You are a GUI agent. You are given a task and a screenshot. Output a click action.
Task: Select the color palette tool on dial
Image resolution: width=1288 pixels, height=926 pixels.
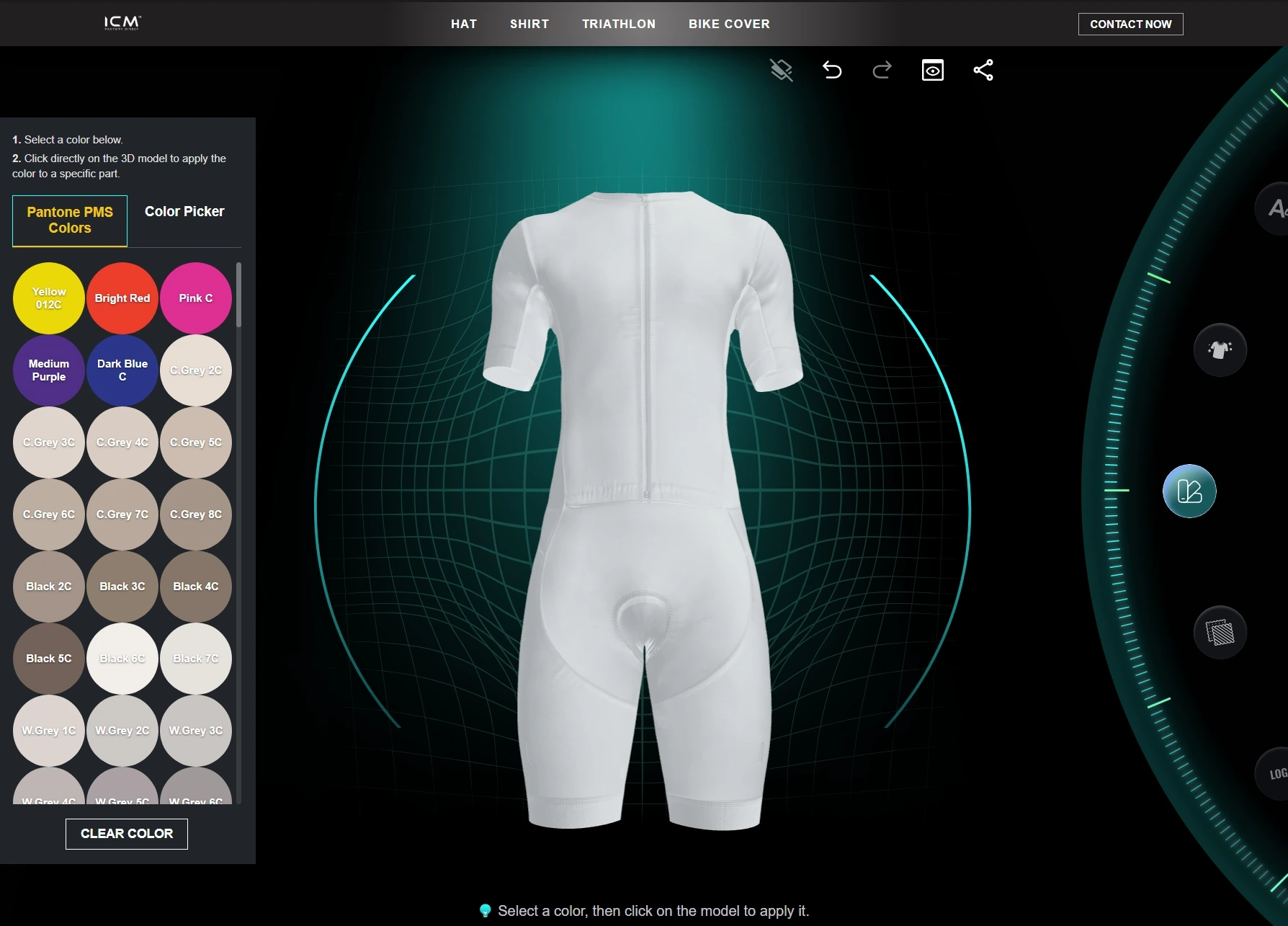pos(1189,491)
